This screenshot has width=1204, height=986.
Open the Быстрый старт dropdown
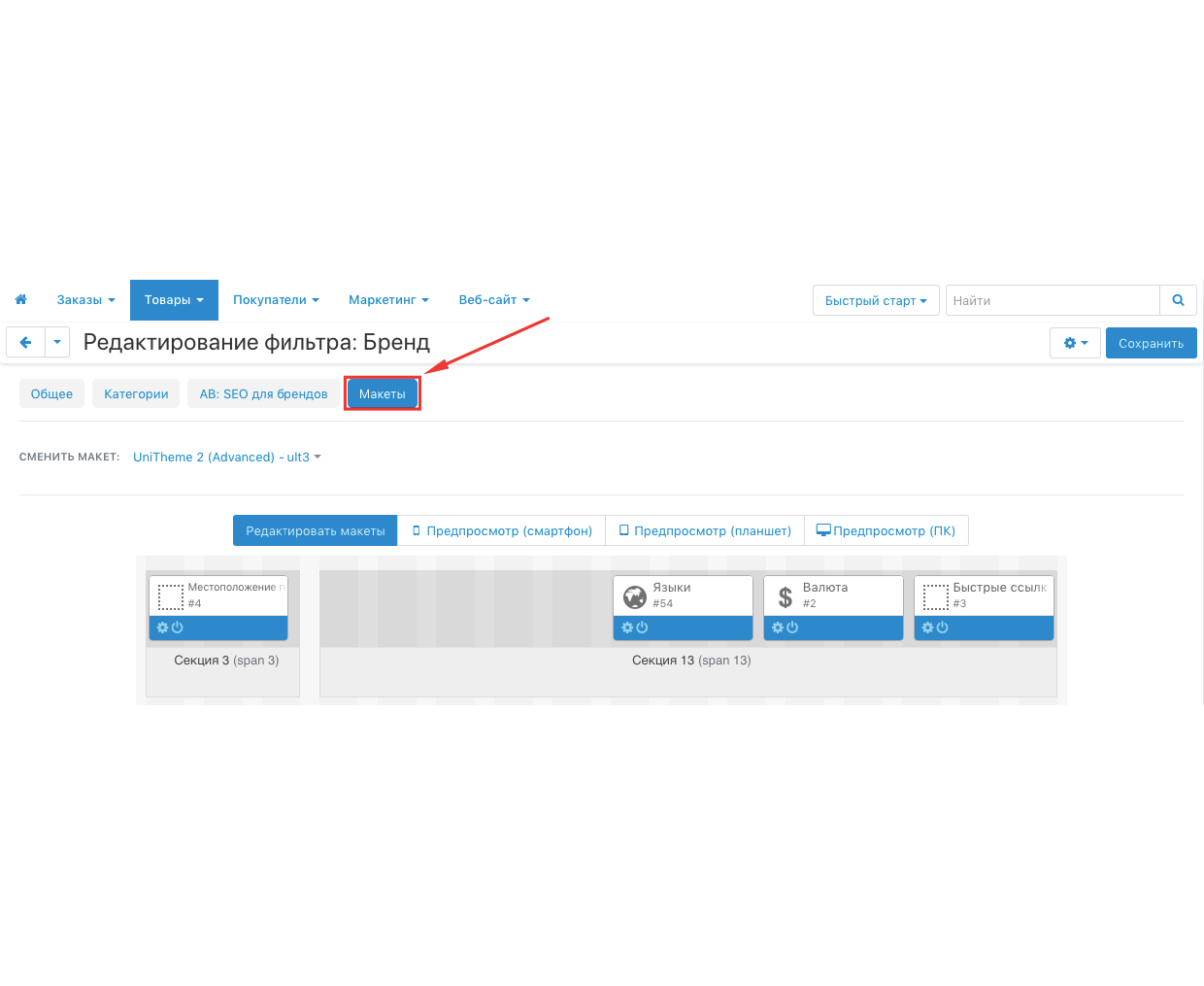(875, 301)
